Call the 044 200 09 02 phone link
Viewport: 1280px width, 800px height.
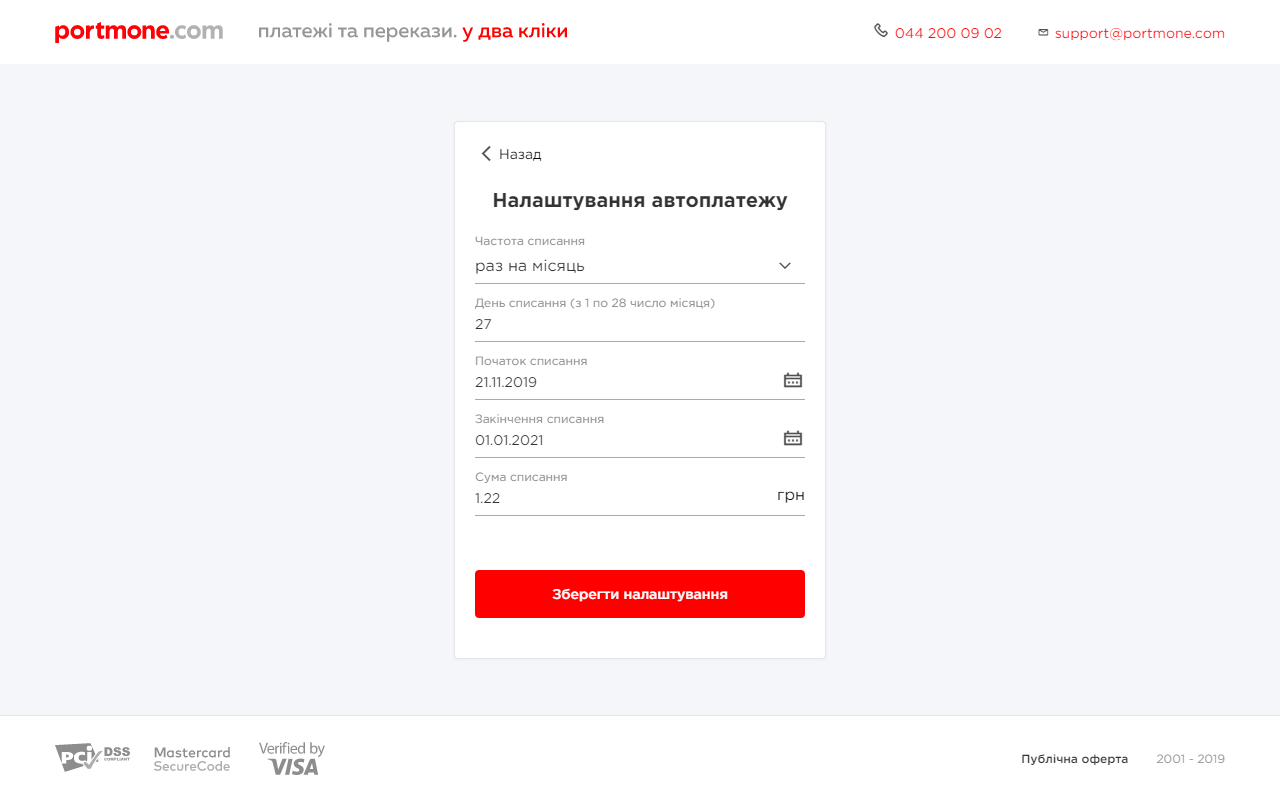(948, 33)
